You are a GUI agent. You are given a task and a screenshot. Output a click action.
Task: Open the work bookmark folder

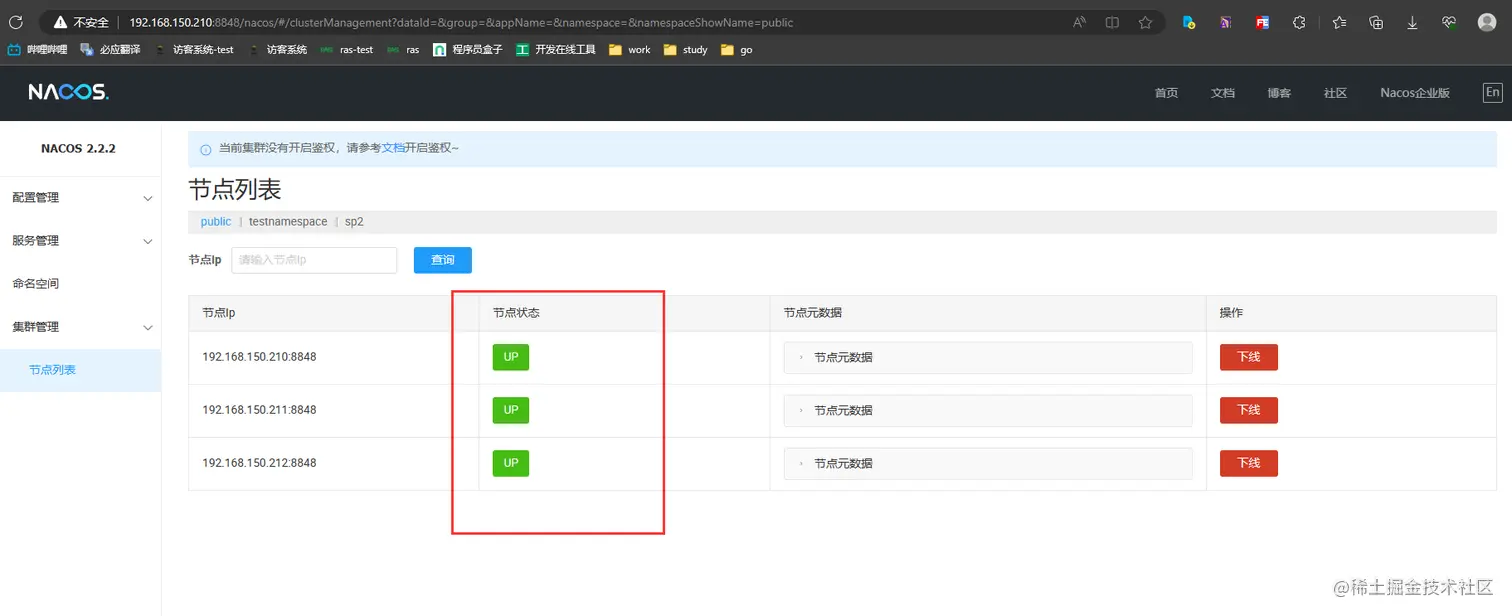coord(630,49)
